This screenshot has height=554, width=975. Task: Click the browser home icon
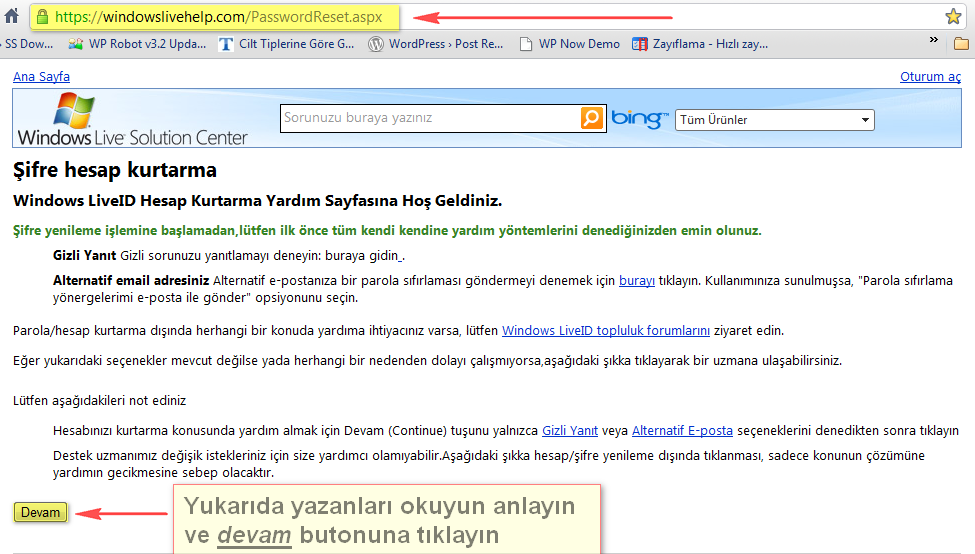[x=11, y=16]
